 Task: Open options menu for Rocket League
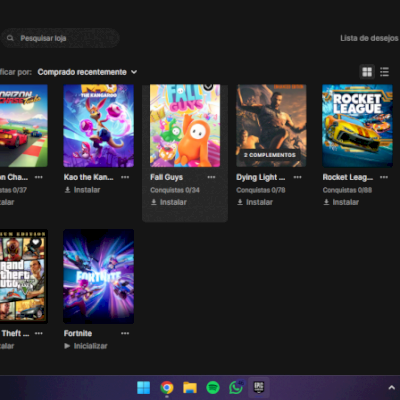point(384,177)
